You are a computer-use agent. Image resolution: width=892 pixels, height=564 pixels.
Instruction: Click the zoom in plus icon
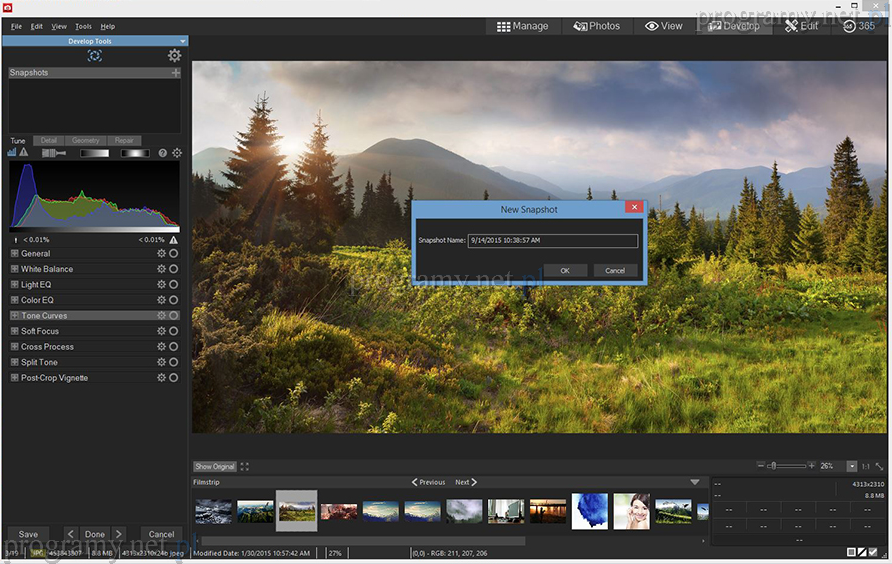point(812,466)
